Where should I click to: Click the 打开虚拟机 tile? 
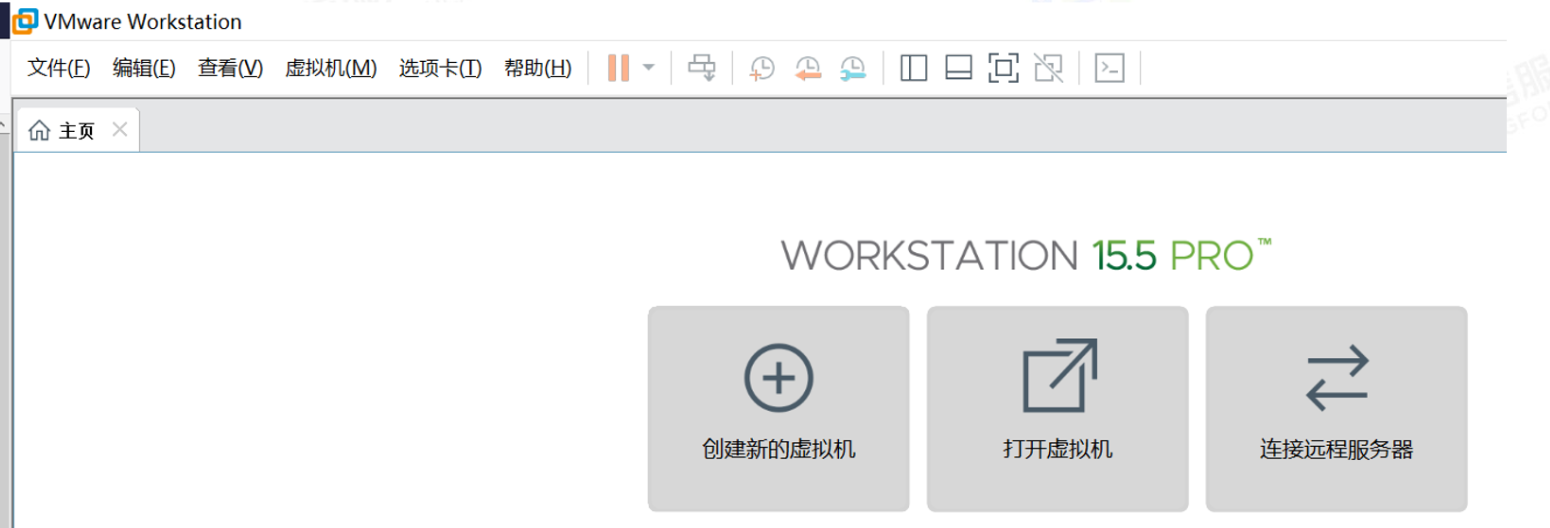point(1058,408)
